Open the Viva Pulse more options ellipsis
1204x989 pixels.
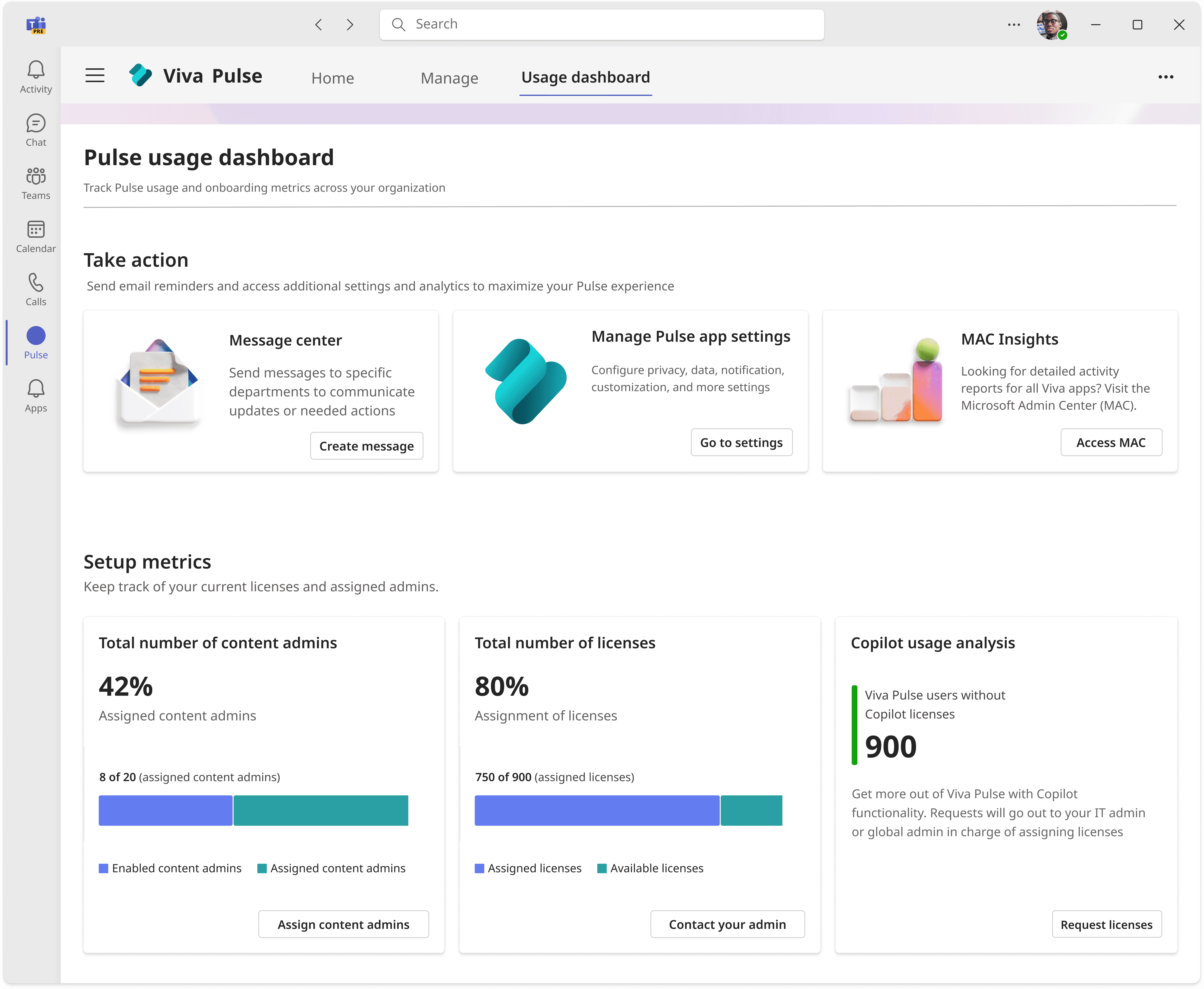[1165, 77]
